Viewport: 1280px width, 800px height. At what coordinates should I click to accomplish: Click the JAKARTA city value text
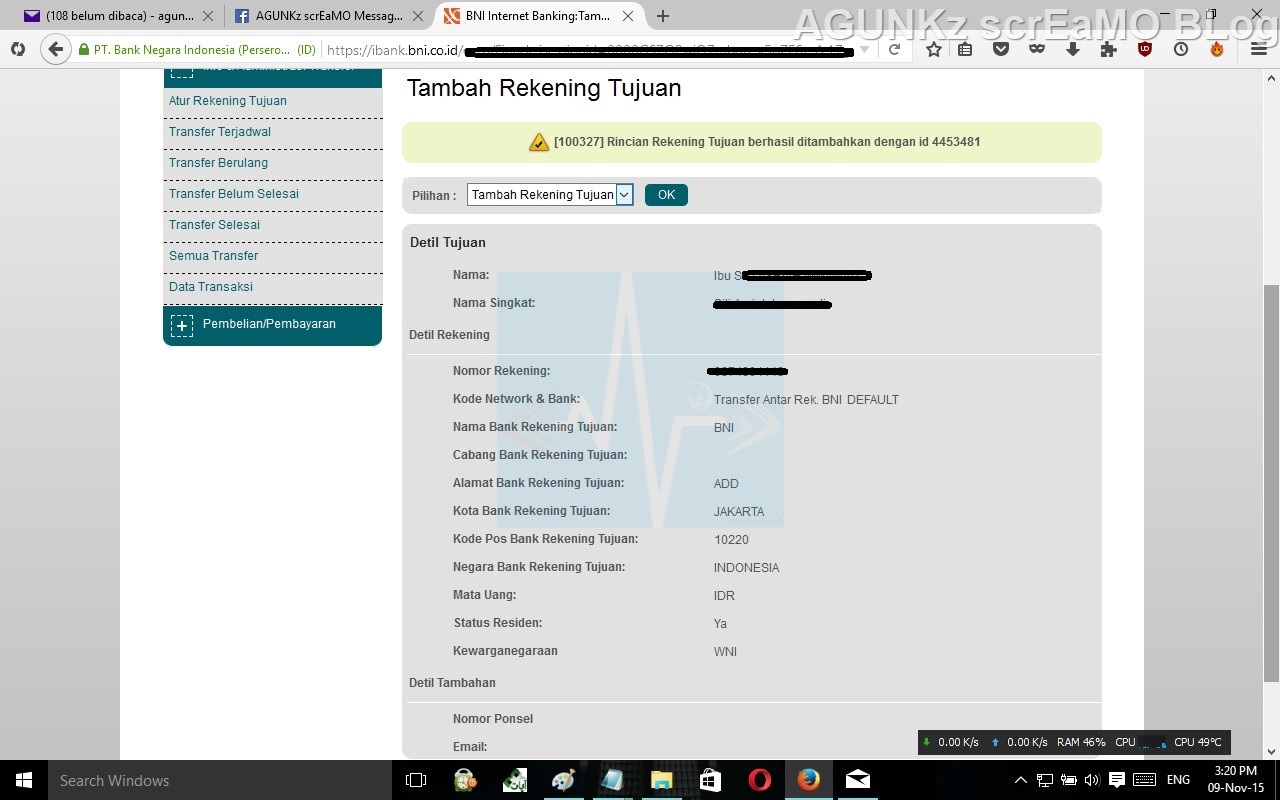739,512
